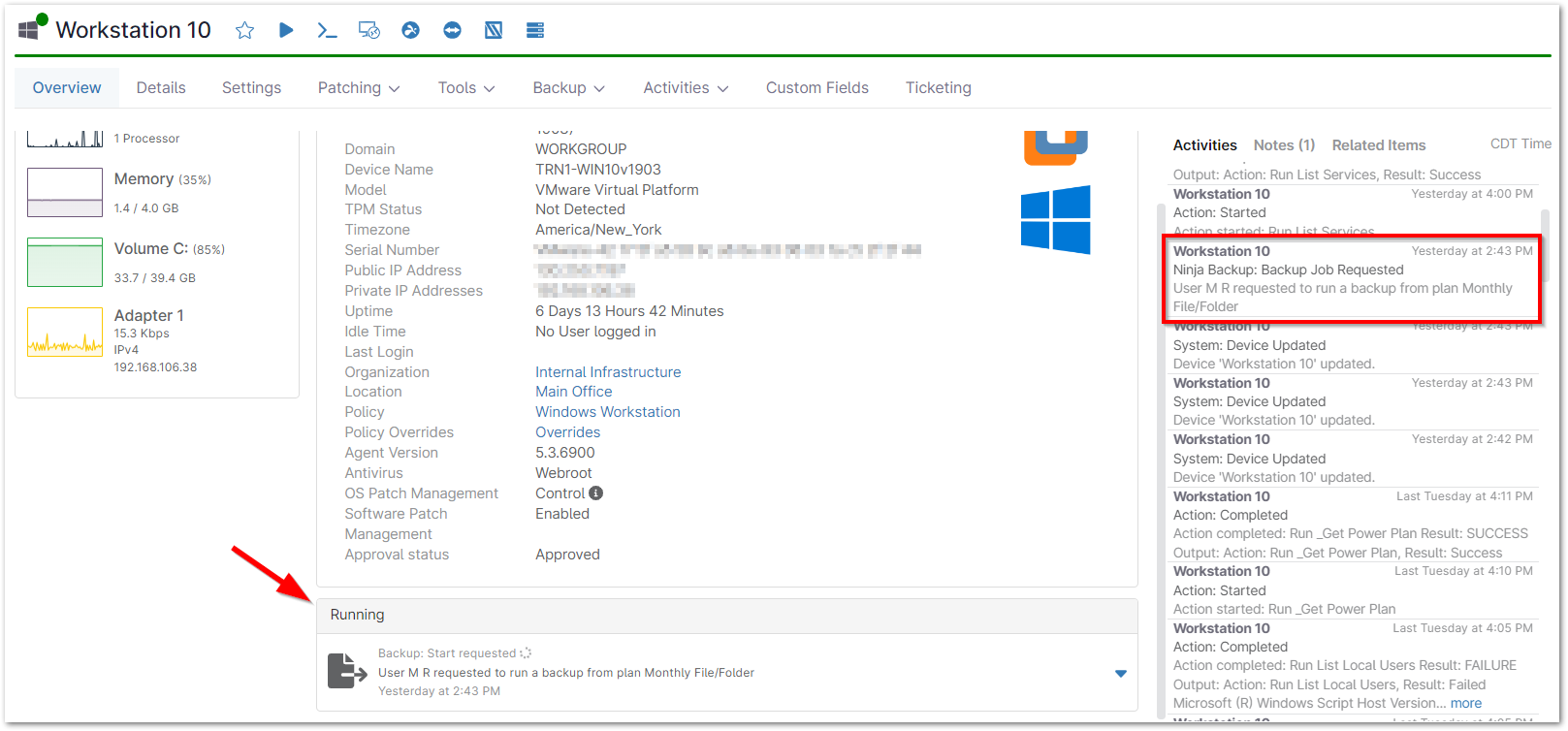Click the favorite star icon
The height and width of the screenshot is (731, 1568).
(244, 30)
